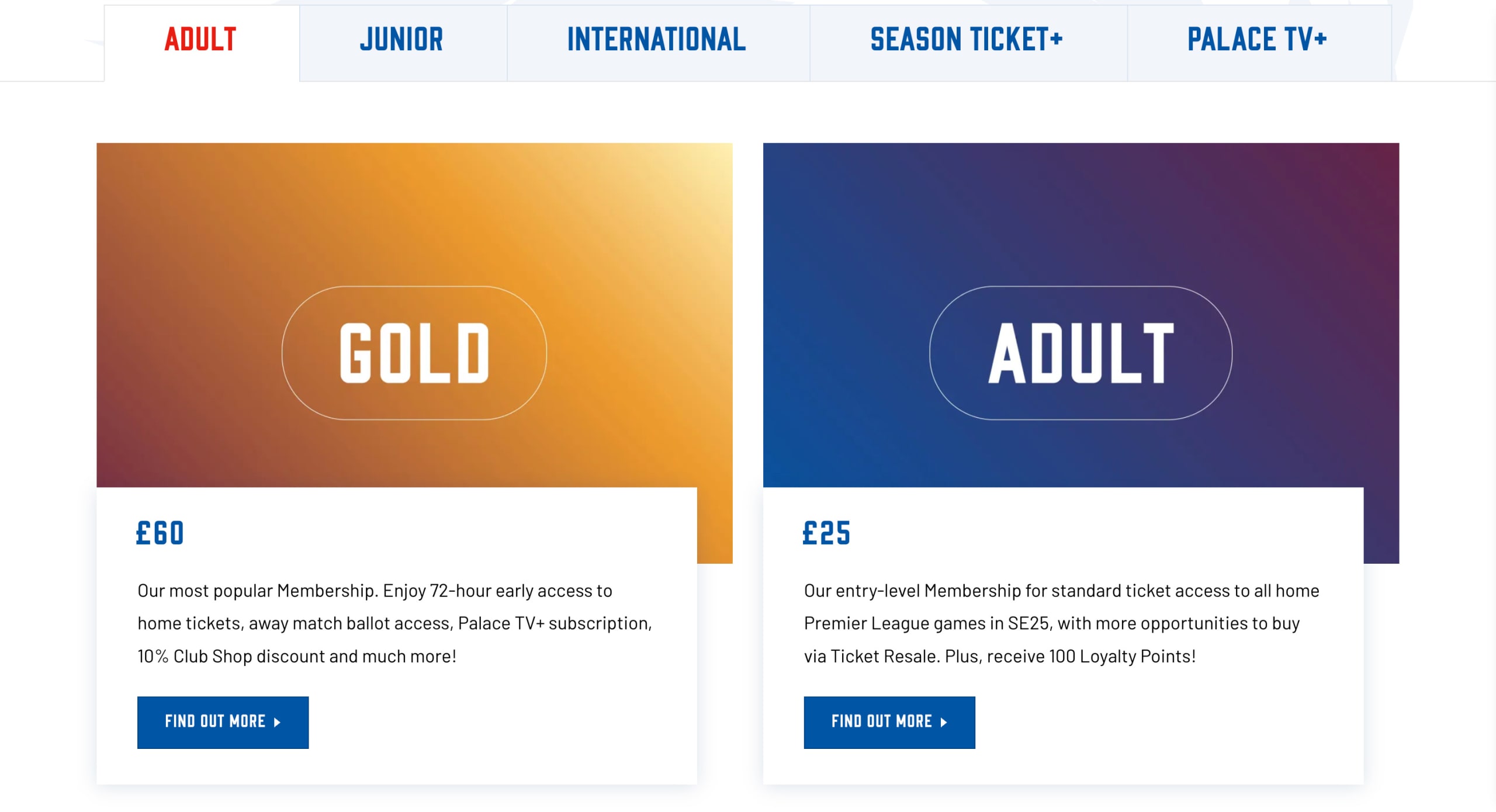Switch to the Junior tab
The image size is (1496, 812).
click(x=401, y=41)
